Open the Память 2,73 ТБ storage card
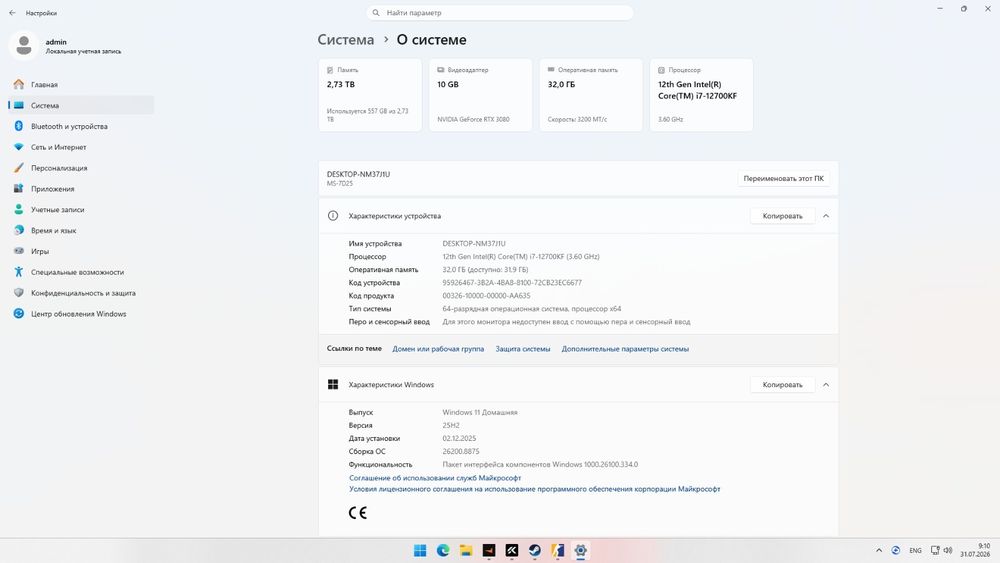 [370, 95]
